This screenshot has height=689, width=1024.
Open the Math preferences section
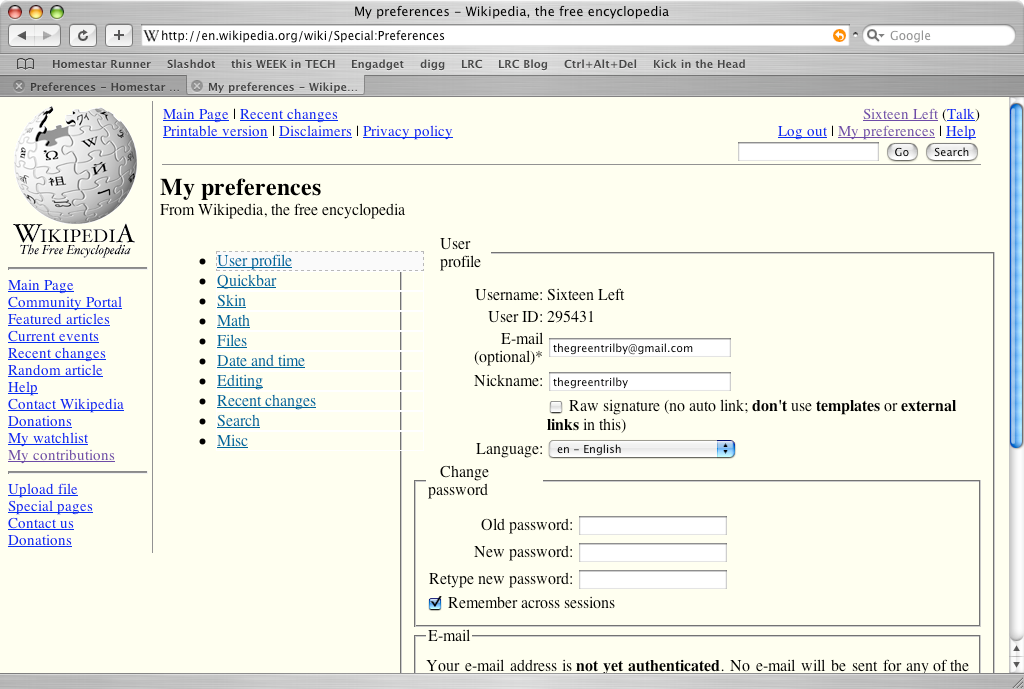point(233,321)
